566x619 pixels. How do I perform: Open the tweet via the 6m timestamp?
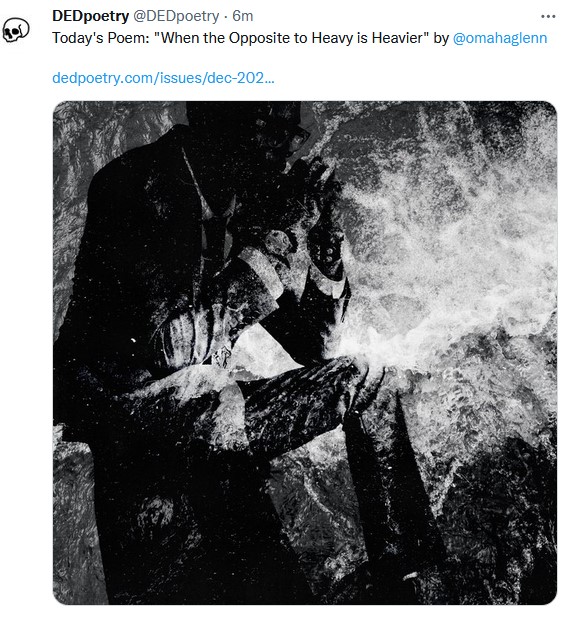242,16
